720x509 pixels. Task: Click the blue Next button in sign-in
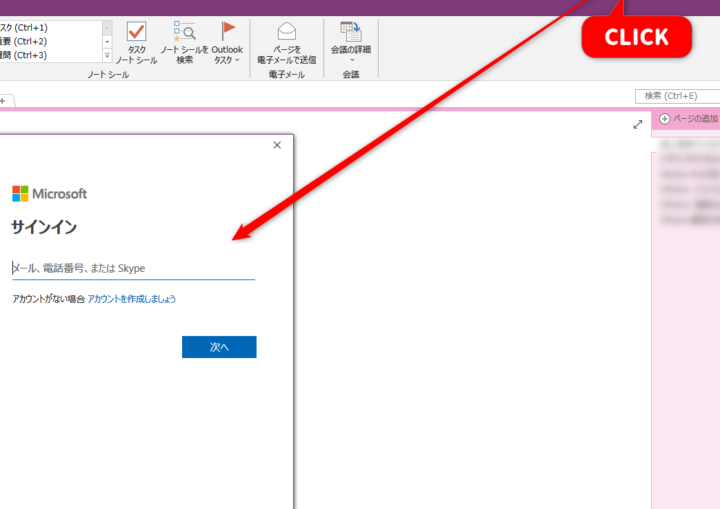[219, 347]
